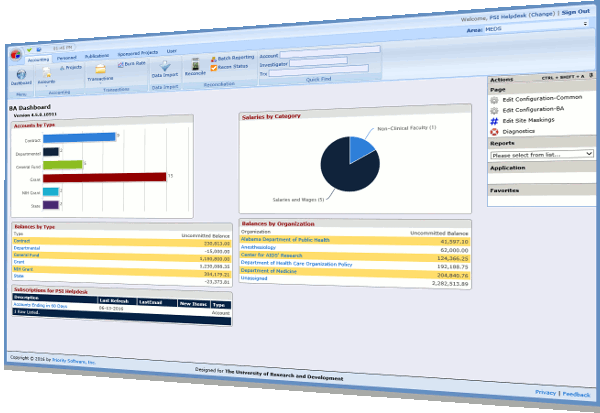Click the blue Non-Clinical Faculty pie slice

[x=360, y=147]
